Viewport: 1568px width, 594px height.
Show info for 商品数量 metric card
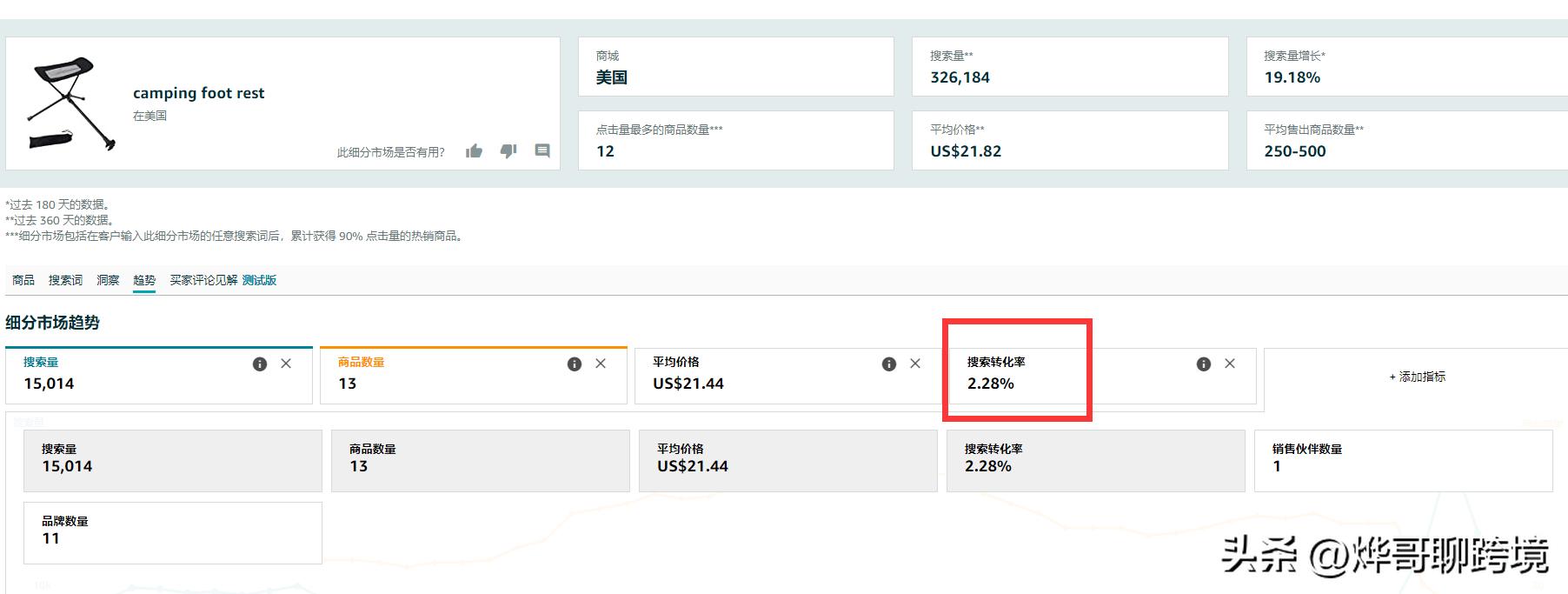575,364
